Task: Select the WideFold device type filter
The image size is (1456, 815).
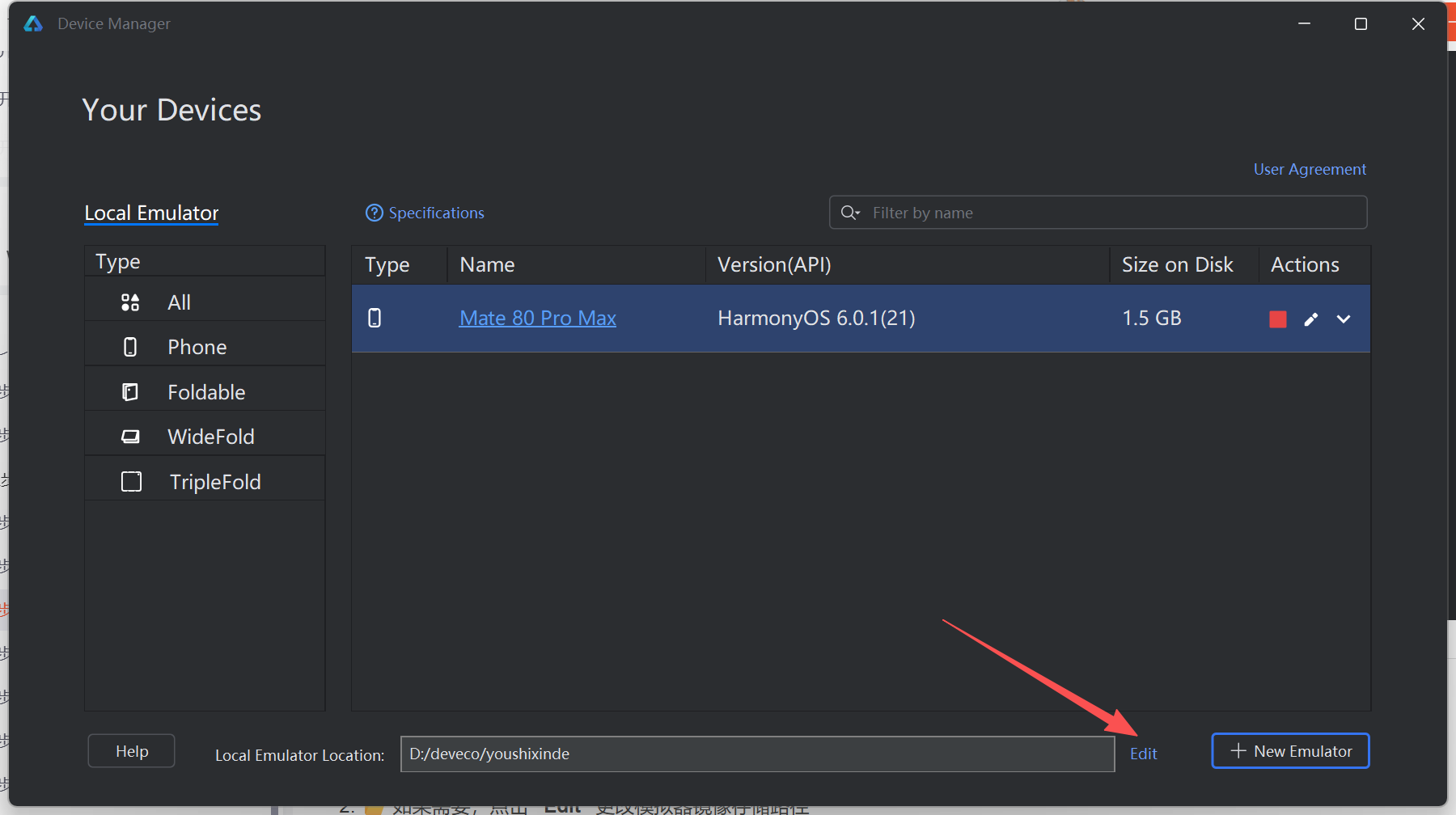Action: (205, 437)
